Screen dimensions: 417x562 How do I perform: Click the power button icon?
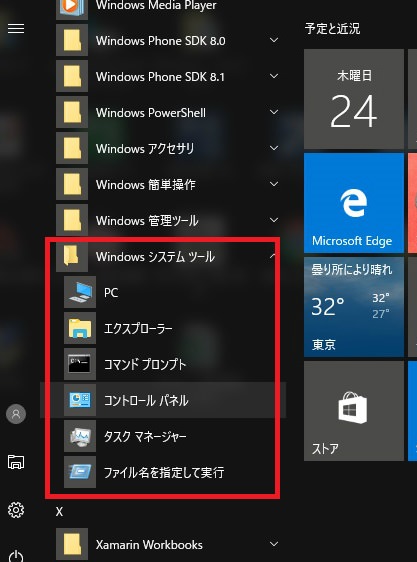pyautogui.click(x=16, y=556)
